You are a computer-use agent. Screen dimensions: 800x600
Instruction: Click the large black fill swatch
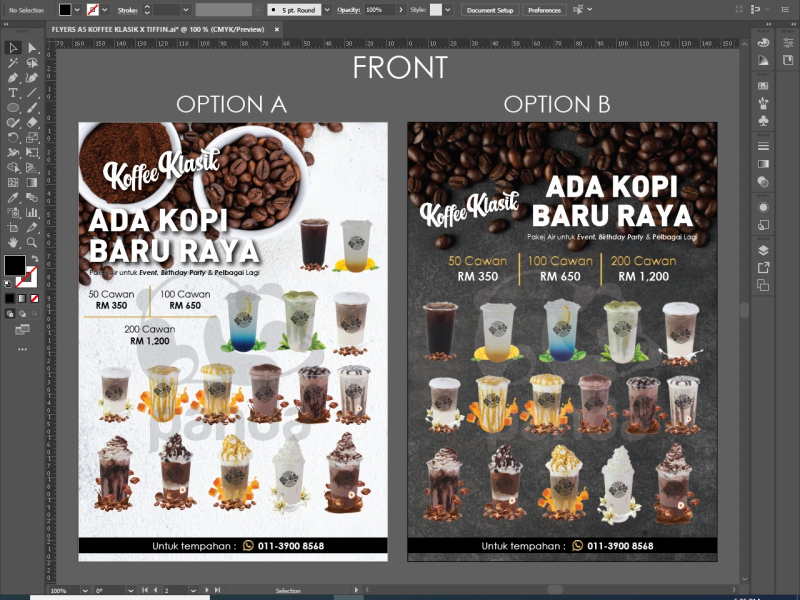(15, 266)
